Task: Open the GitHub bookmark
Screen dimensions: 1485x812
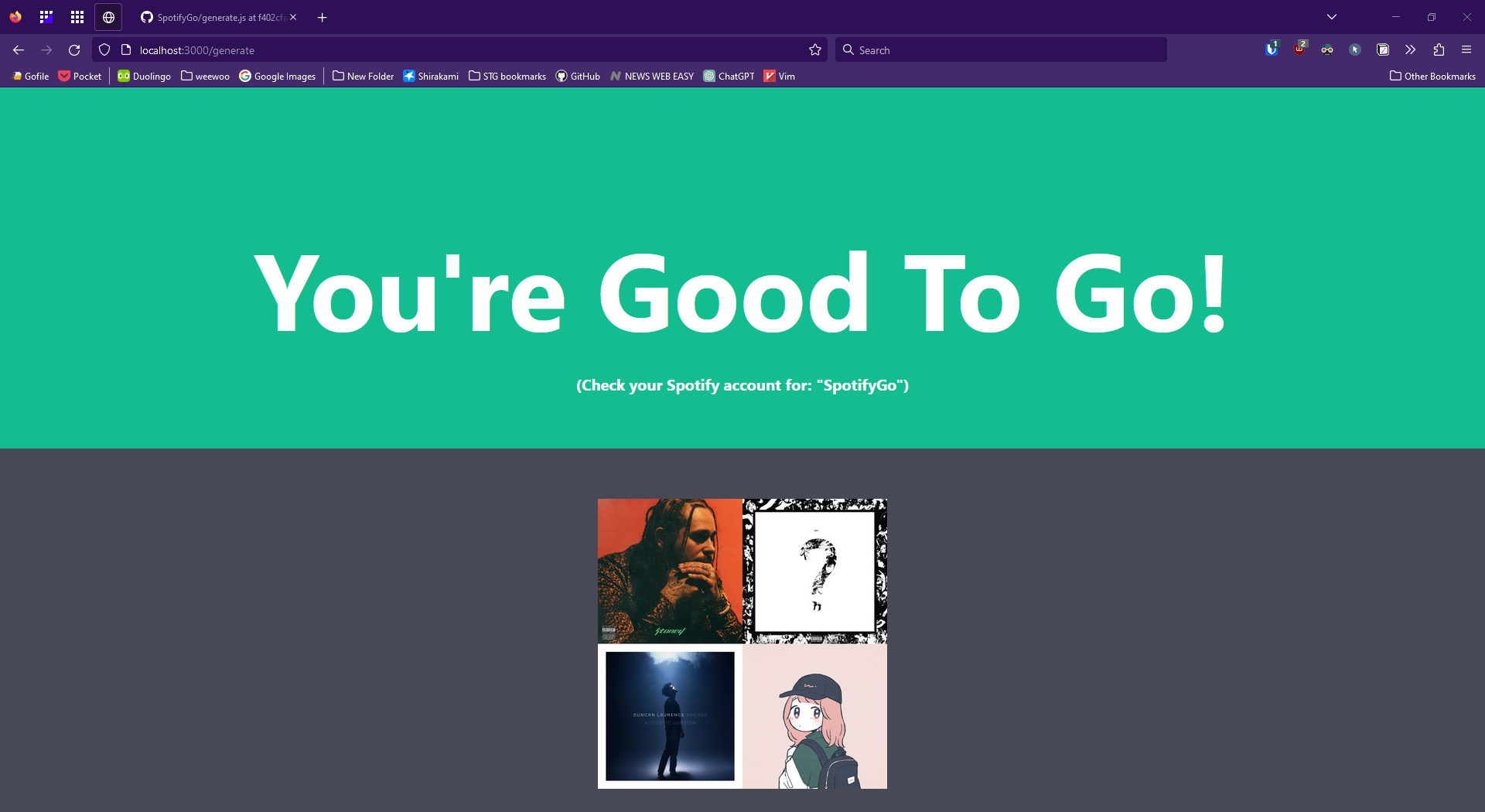Action: [578, 77]
